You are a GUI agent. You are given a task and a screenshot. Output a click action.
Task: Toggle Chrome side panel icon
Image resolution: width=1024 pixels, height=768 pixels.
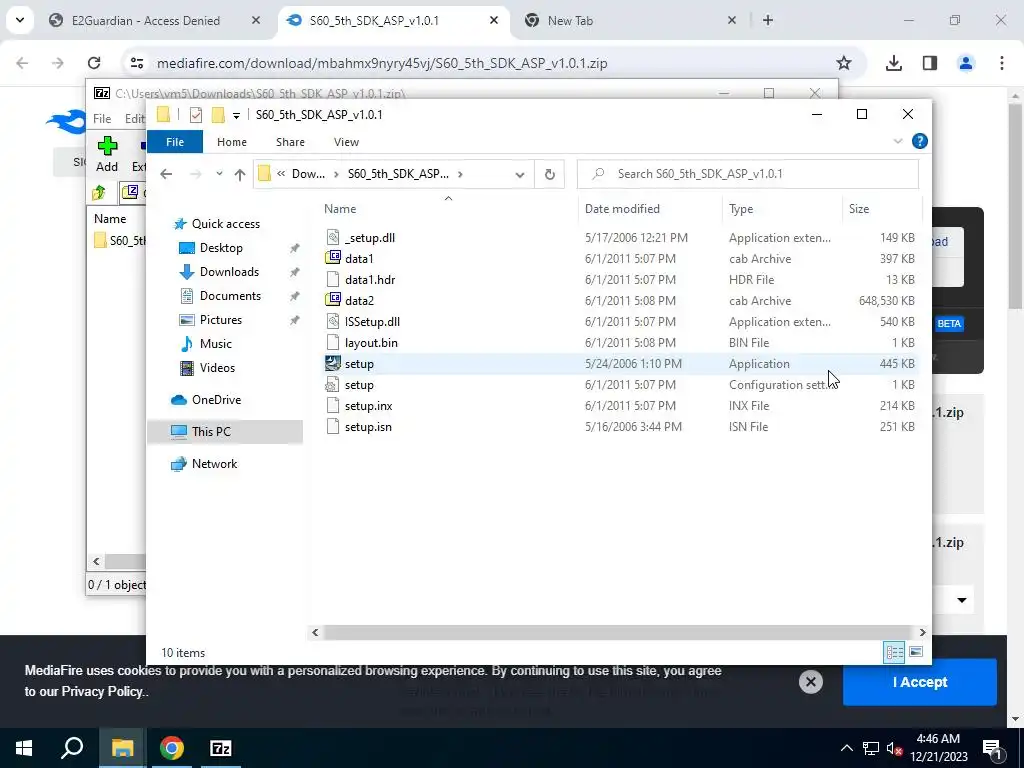[x=929, y=63]
